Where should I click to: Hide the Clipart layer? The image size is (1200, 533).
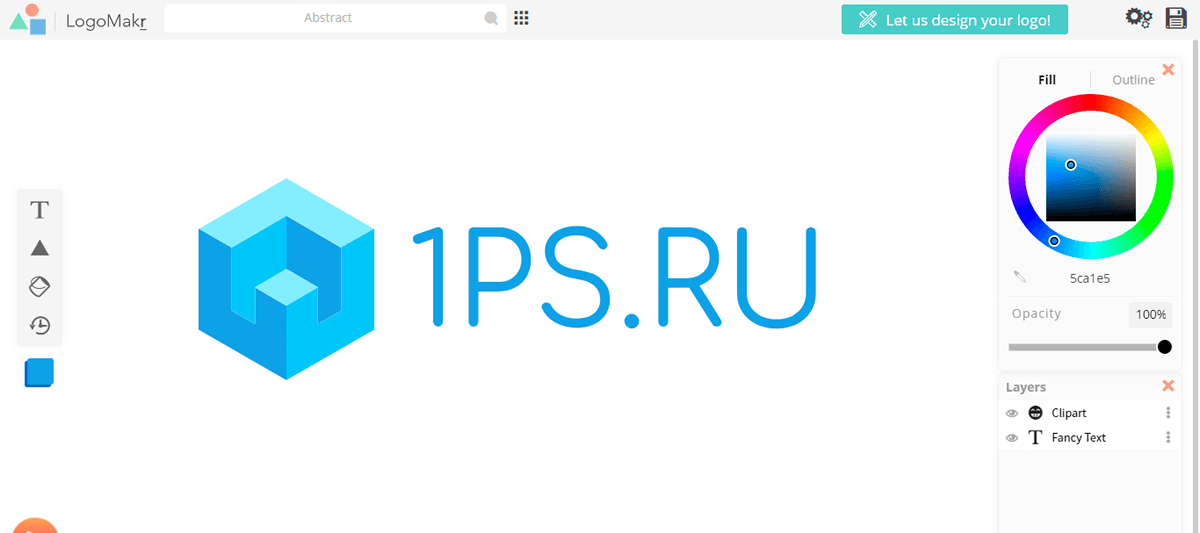(1012, 413)
